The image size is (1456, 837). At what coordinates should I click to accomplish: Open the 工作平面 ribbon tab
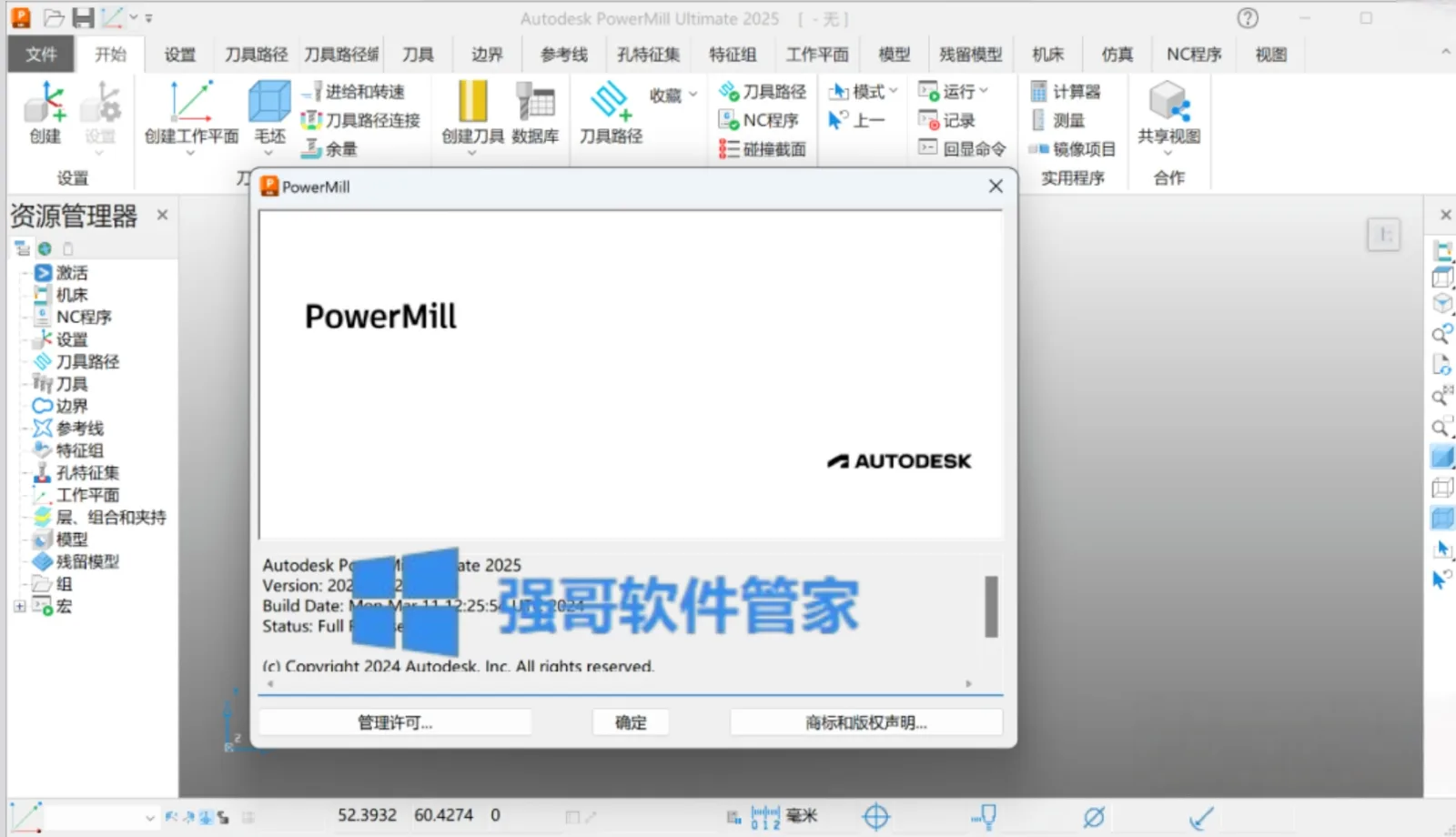tap(817, 55)
